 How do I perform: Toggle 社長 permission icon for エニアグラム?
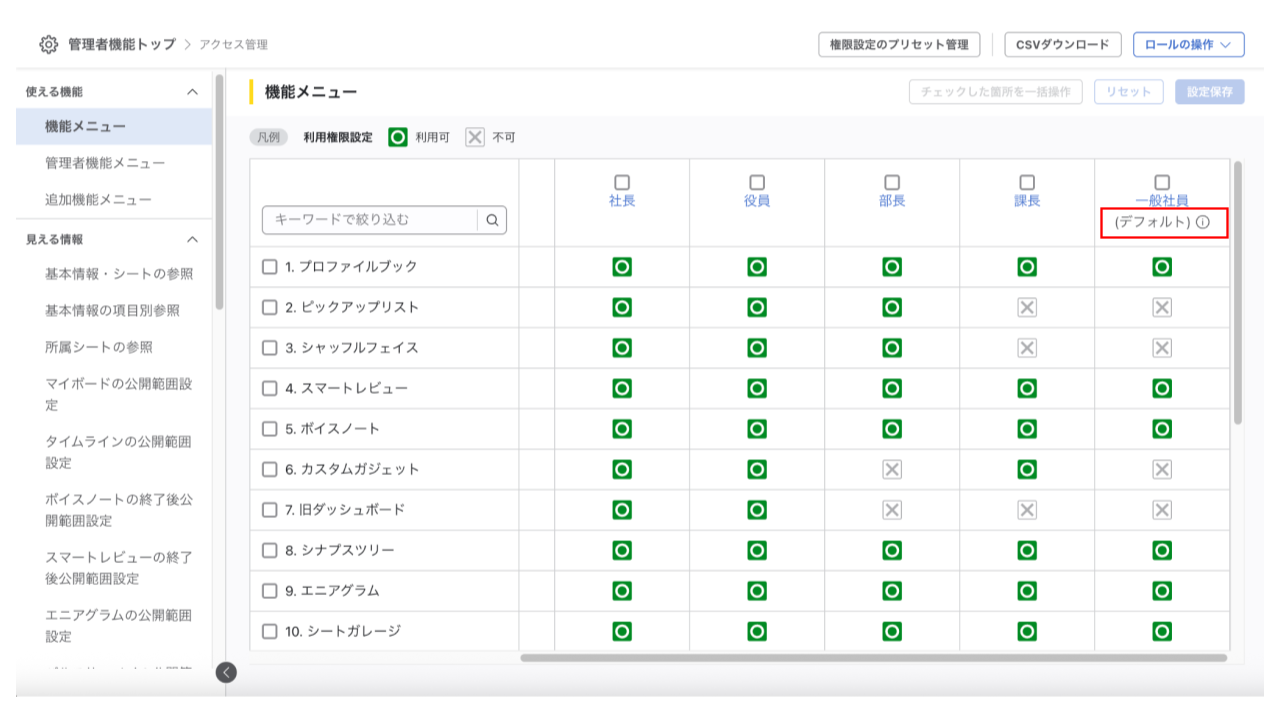(x=622, y=591)
